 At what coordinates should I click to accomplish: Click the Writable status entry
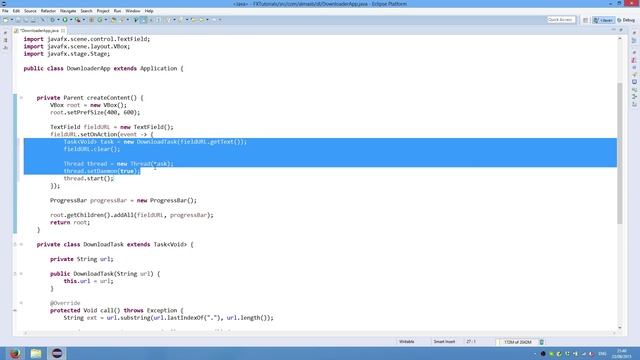tap(407, 342)
